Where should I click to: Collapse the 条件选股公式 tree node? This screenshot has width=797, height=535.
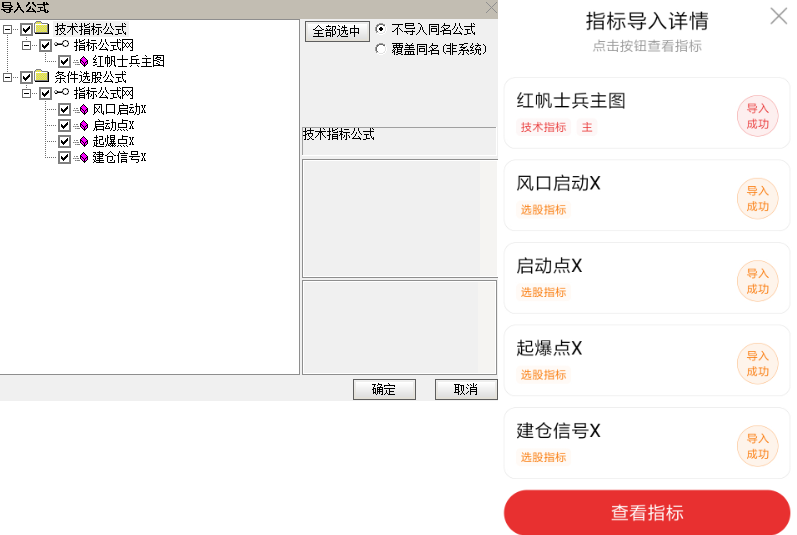[x=8, y=77]
